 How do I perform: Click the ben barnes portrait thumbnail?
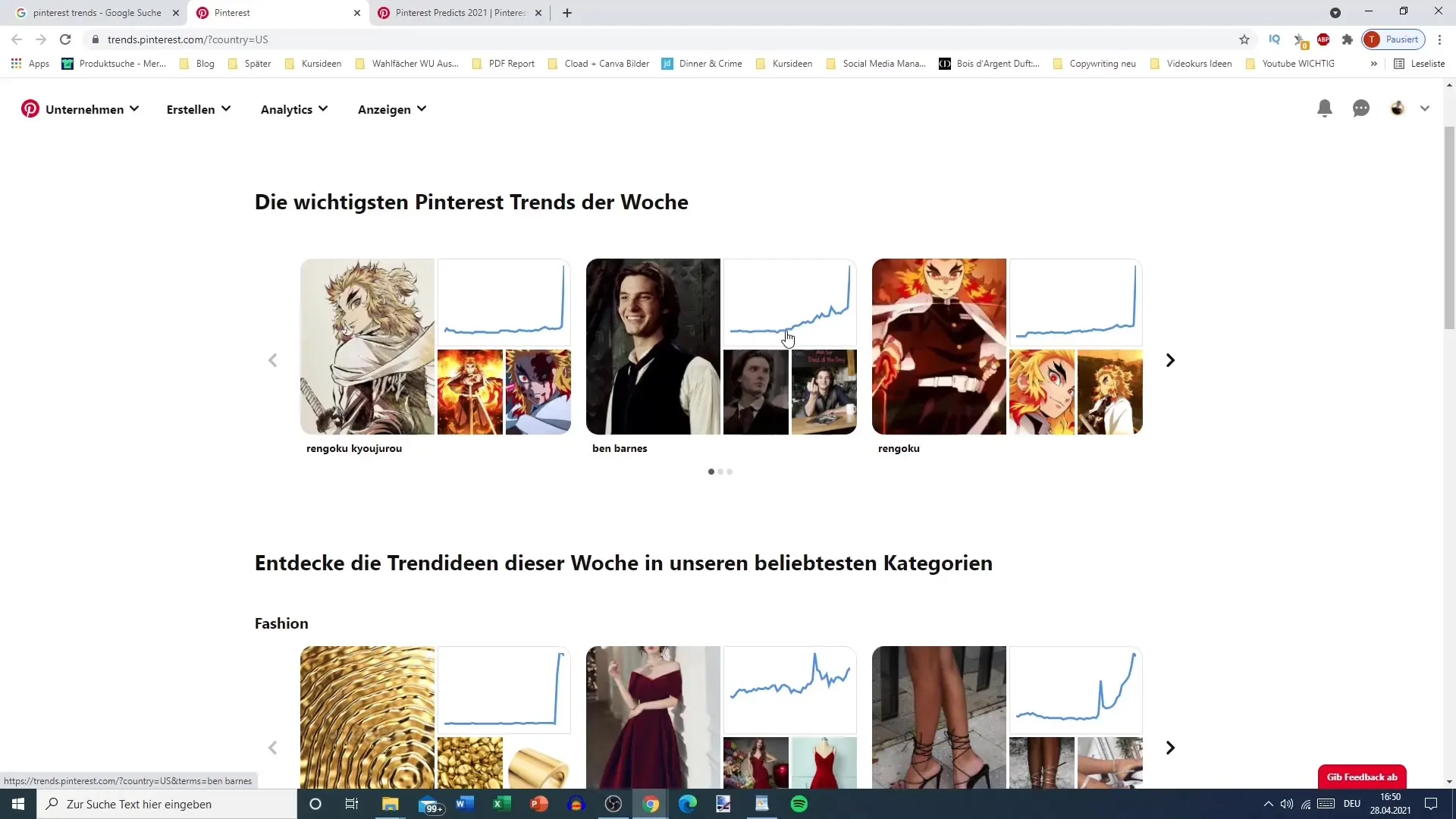pyautogui.click(x=653, y=347)
